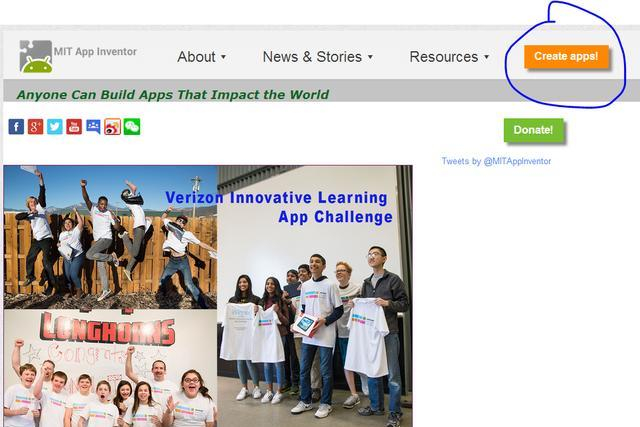
Task: Expand the Resources dropdown arrow
Action: pyautogui.click(x=487, y=57)
